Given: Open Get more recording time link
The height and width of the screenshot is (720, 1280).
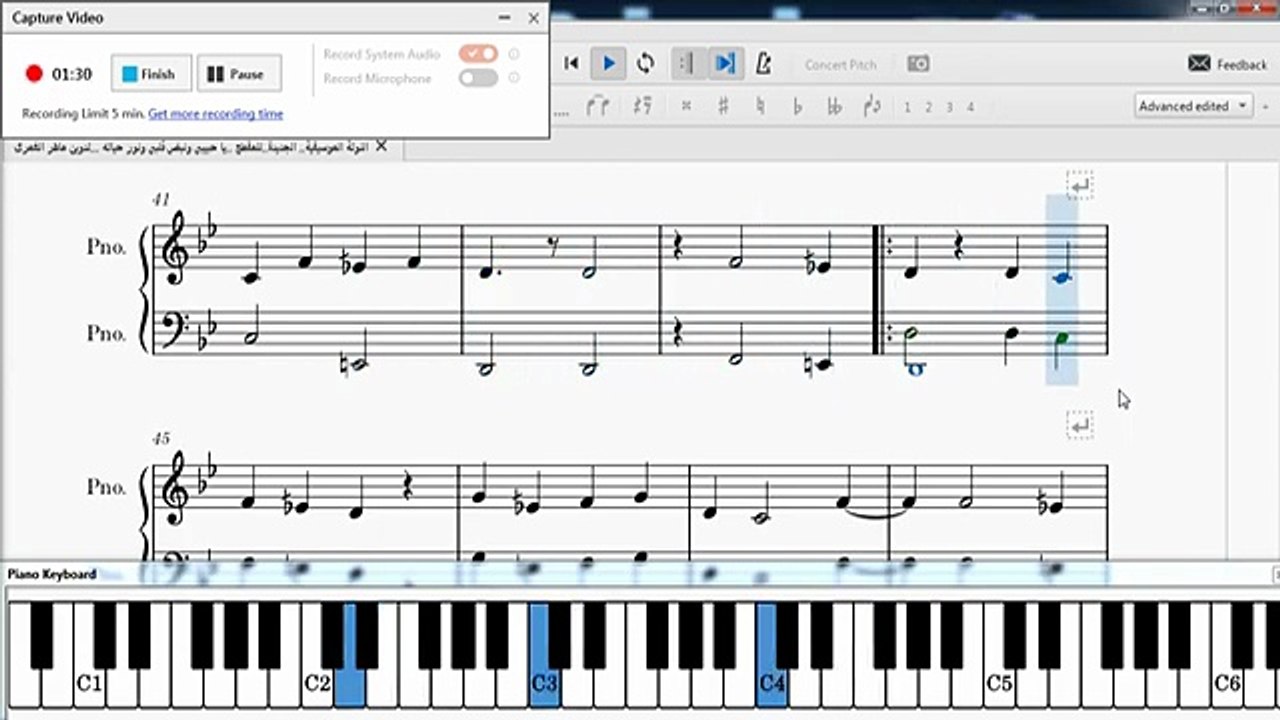Looking at the screenshot, I should 216,114.
